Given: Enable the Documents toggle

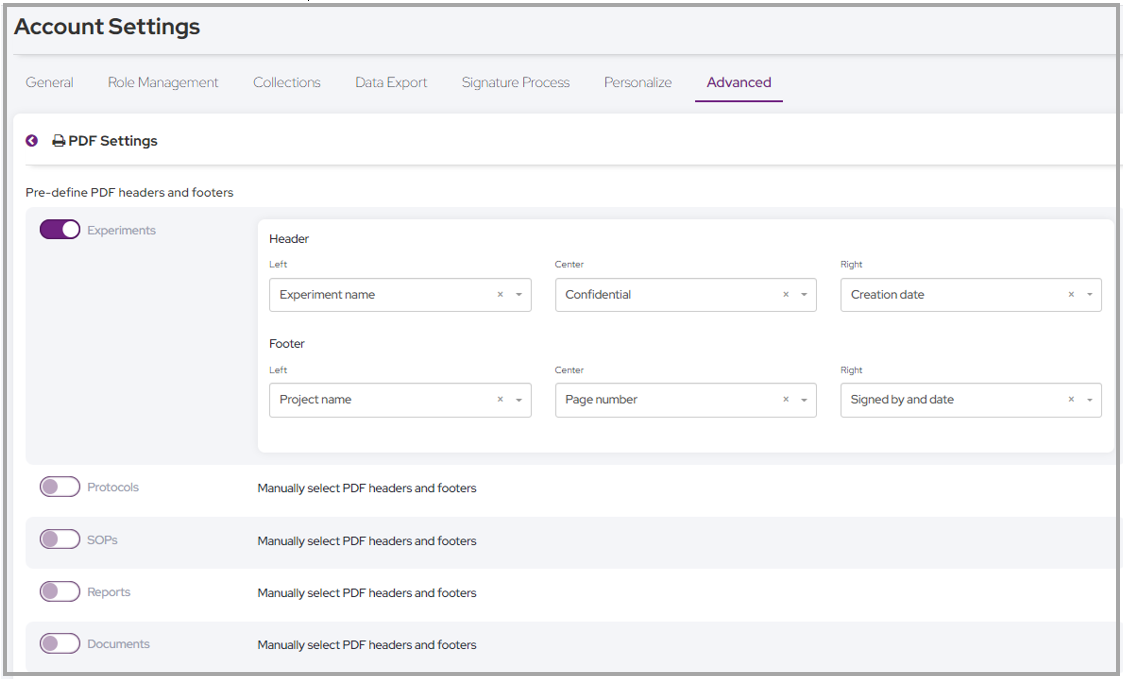Looking at the screenshot, I should coord(59,643).
